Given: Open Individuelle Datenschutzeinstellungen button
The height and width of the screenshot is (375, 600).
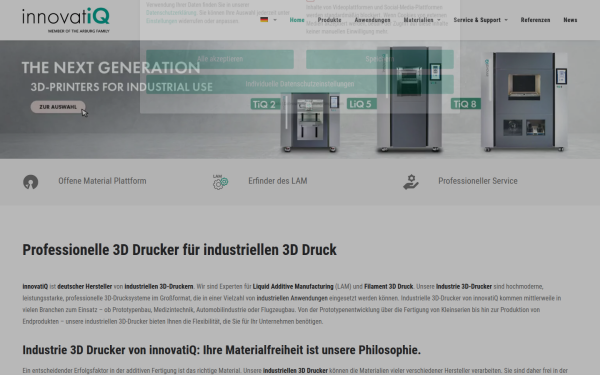Looking at the screenshot, I should [300, 84].
